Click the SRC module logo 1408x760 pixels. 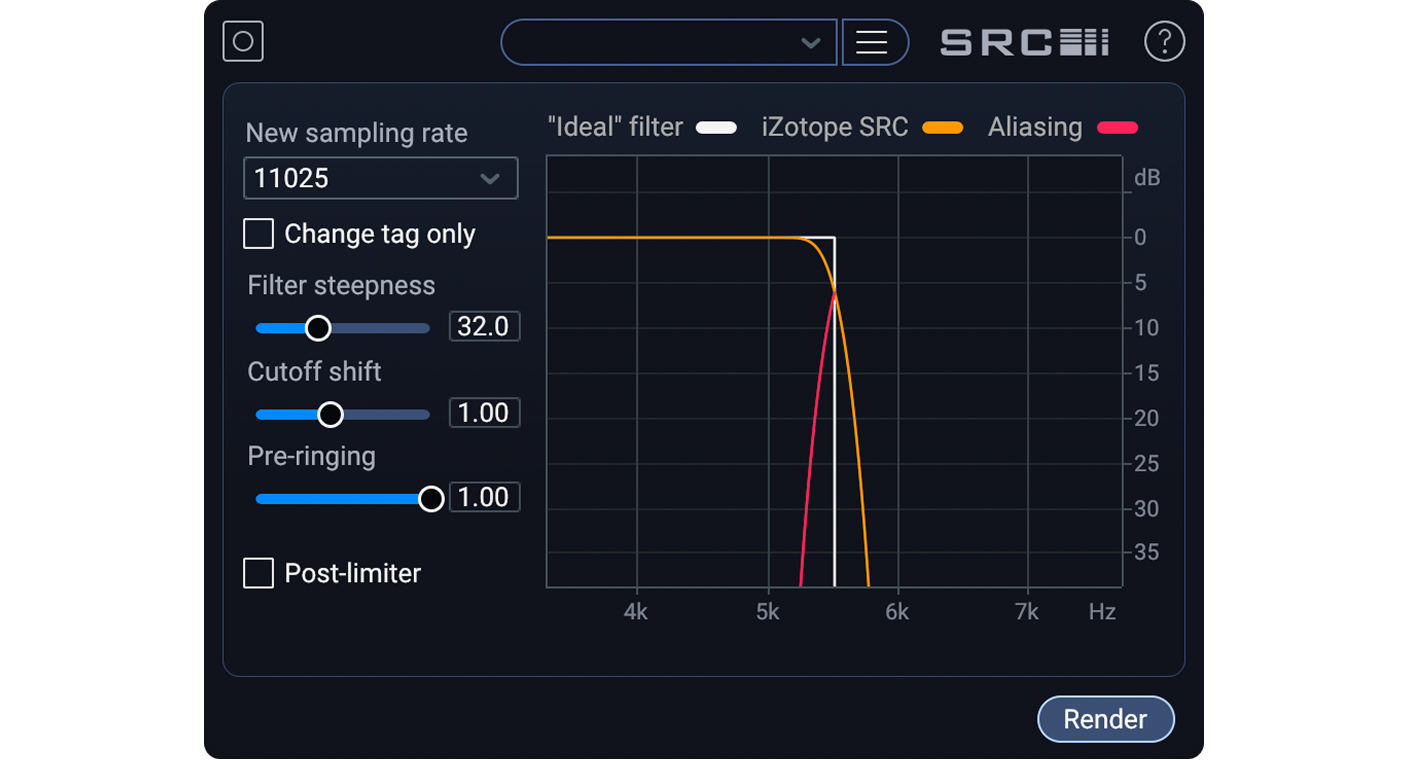(1023, 42)
